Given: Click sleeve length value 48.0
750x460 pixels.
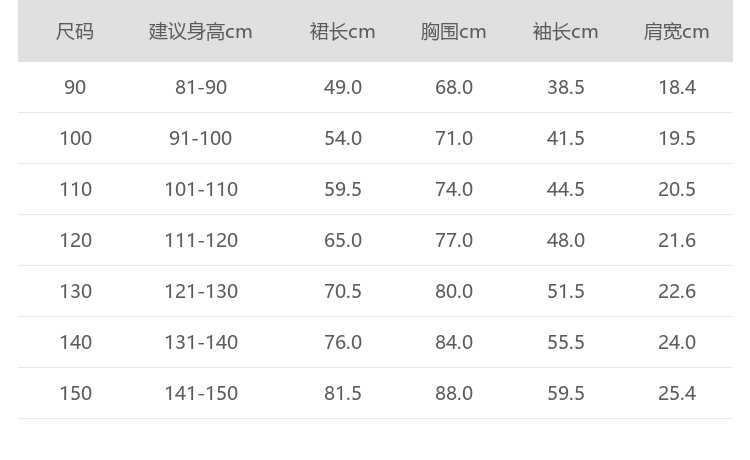Looking at the screenshot, I should coord(566,240).
